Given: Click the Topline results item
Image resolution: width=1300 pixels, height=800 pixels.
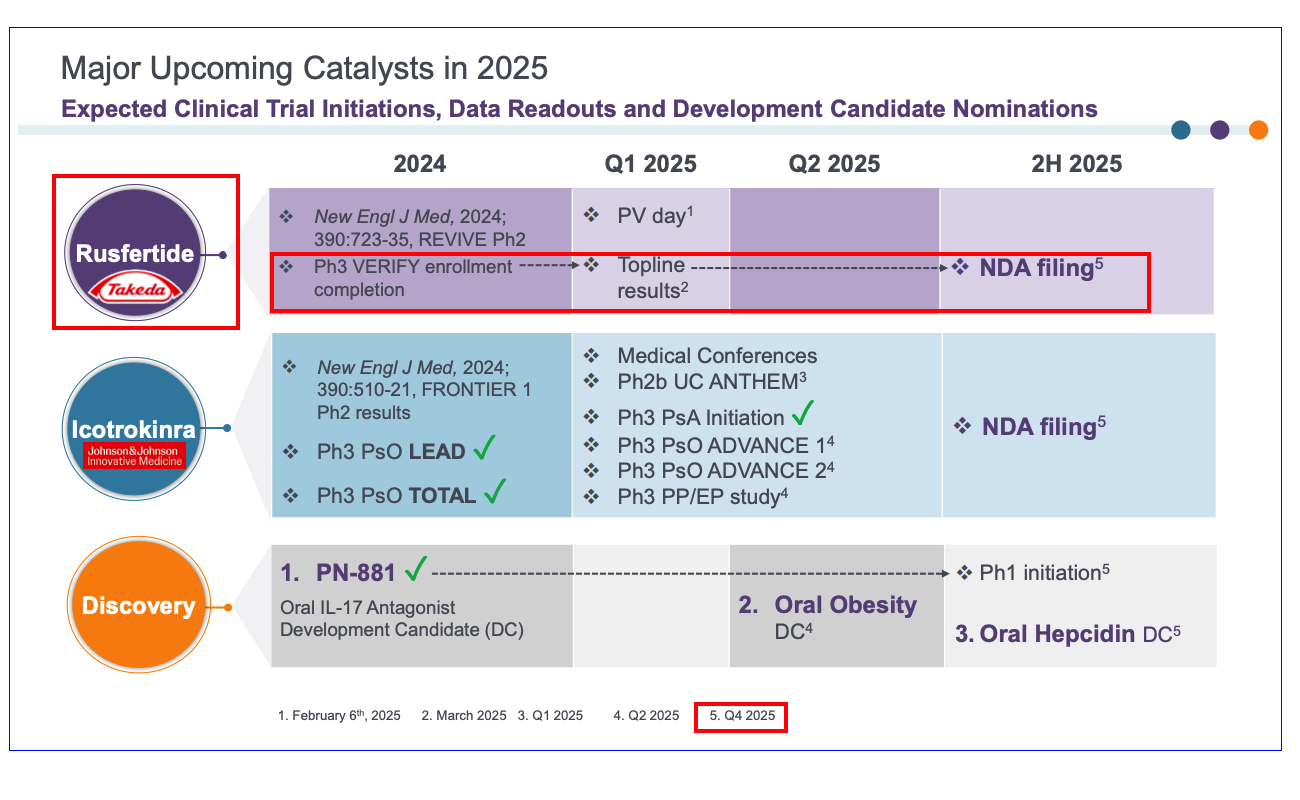Looking at the screenshot, I should [x=652, y=277].
